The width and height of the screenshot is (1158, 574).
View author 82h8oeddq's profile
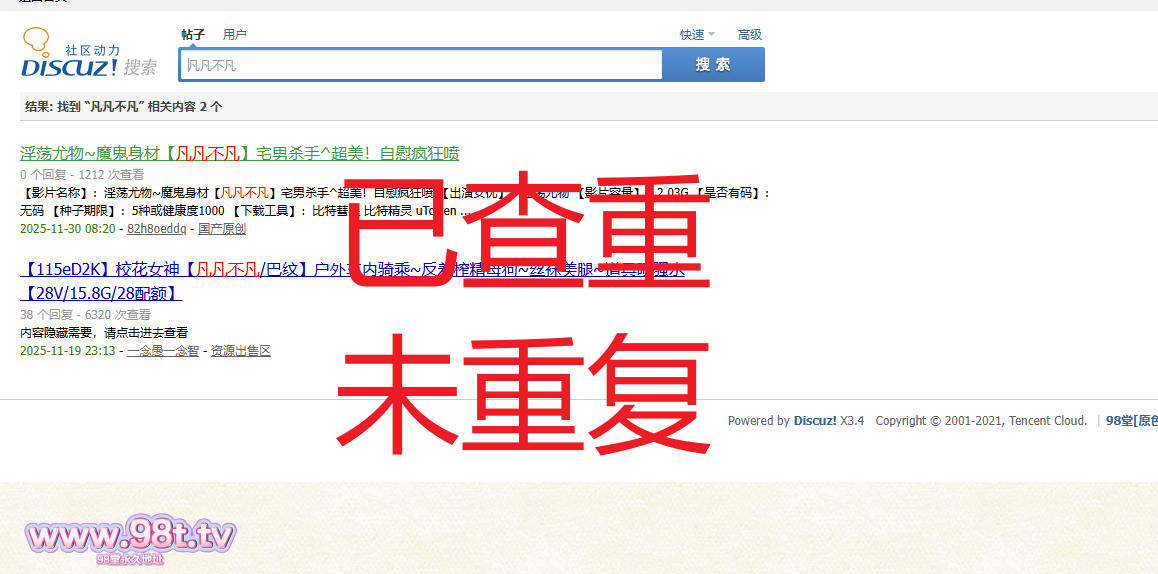[156, 229]
